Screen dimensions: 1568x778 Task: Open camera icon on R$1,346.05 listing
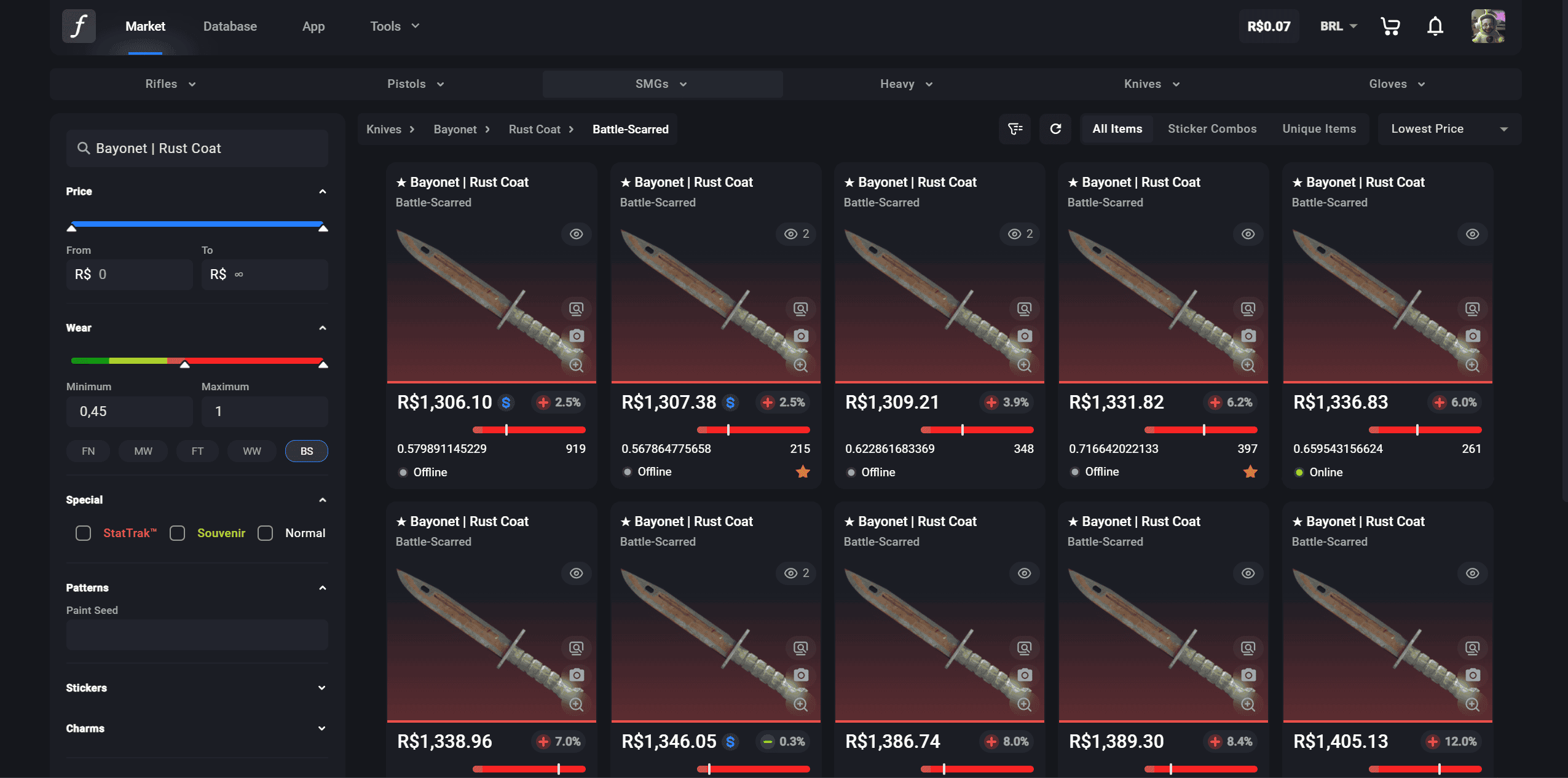pyautogui.click(x=800, y=675)
